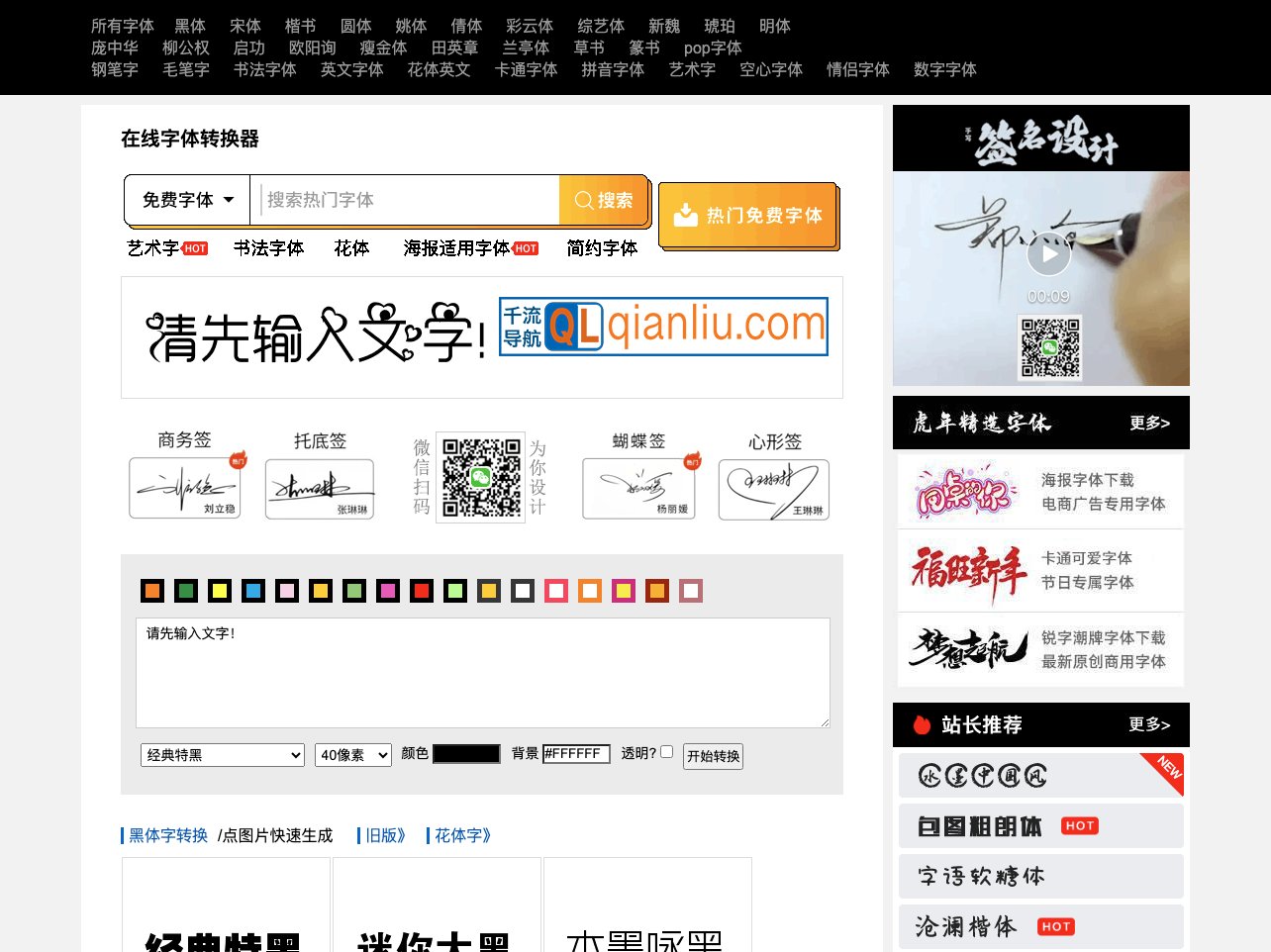Open the 更多 link beside 虎年精选字体
The height and width of the screenshot is (952, 1271).
1149,423
